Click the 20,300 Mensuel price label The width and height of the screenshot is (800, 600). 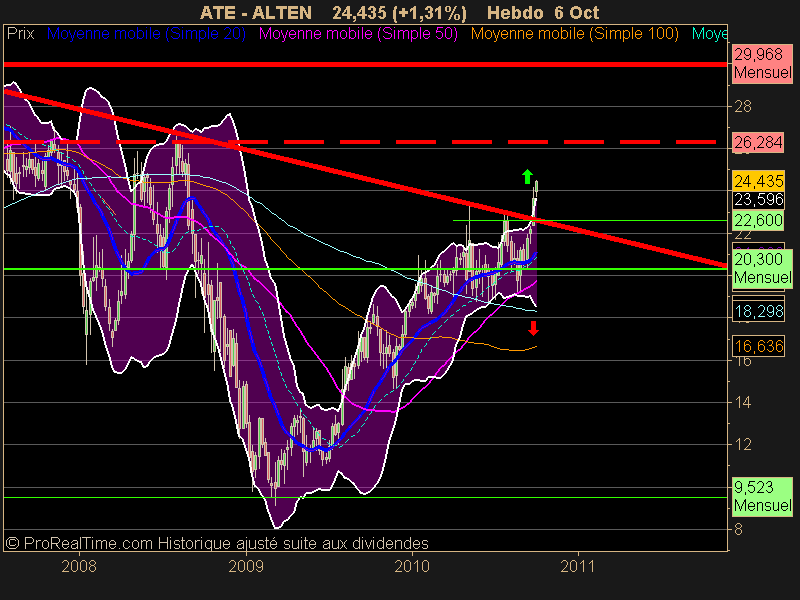(763, 268)
